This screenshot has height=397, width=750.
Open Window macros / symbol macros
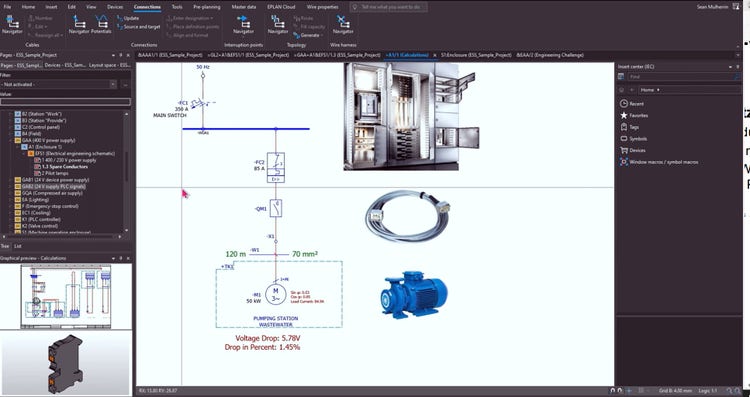click(659, 162)
